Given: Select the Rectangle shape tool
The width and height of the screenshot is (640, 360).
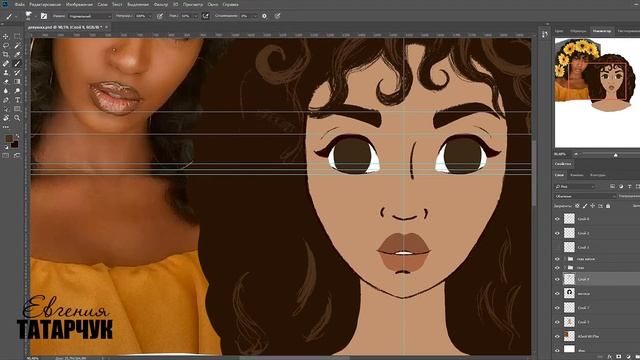Looking at the screenshot, I should tap(17, 109).
